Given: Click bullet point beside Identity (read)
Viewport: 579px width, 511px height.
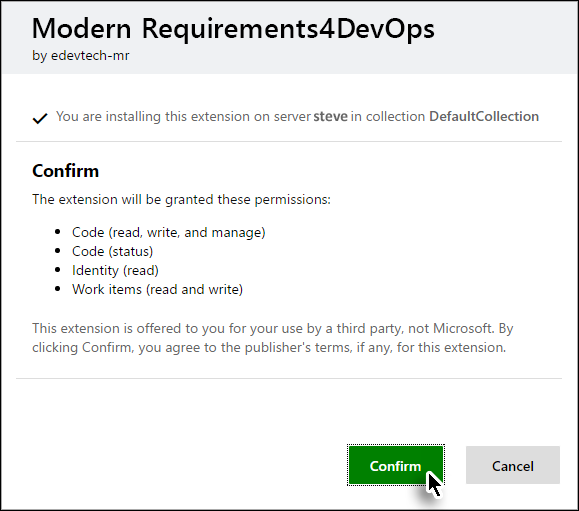Looking at the screenshot, I should [x=58, y=270].
